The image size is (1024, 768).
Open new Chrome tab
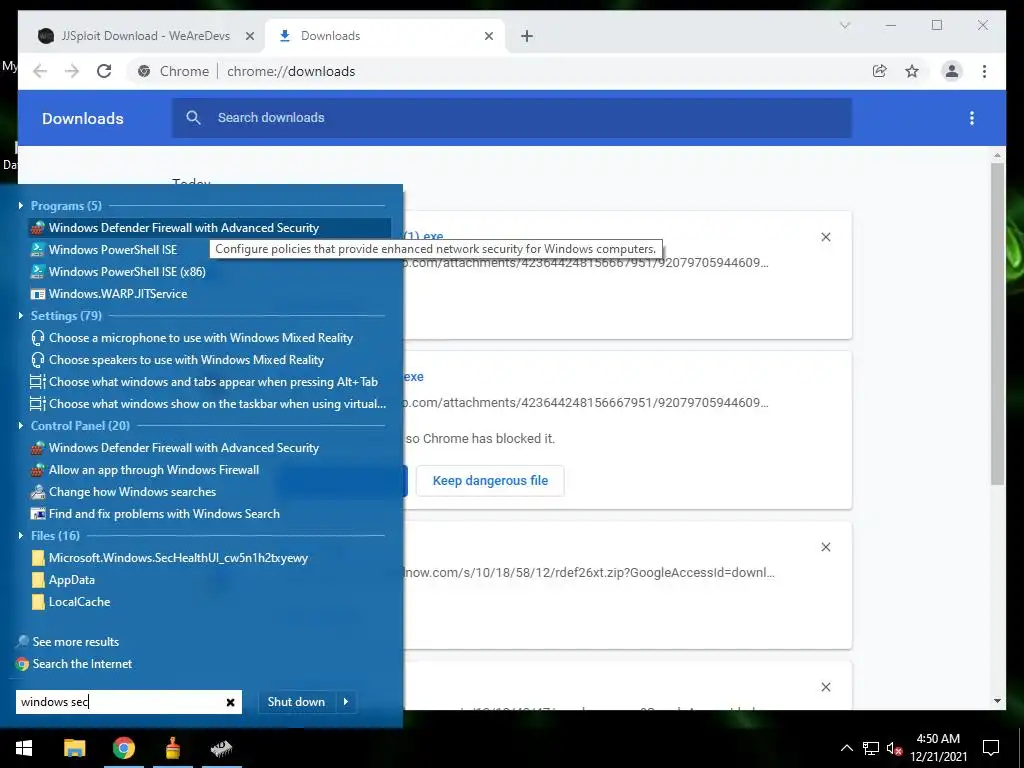coord(527,36)
